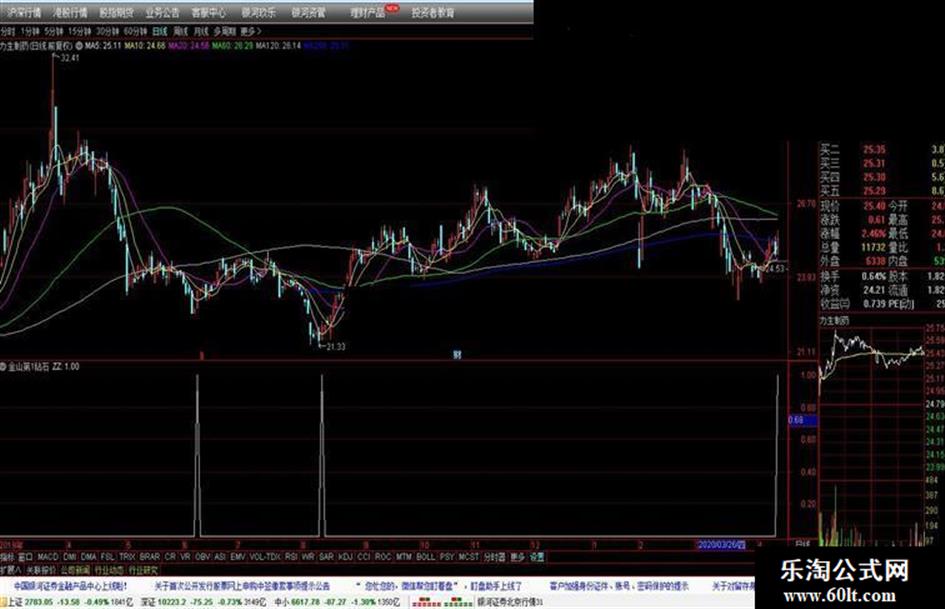
Task: Switch to the 关联报价 tab
Action: click(x=40, y=570)
